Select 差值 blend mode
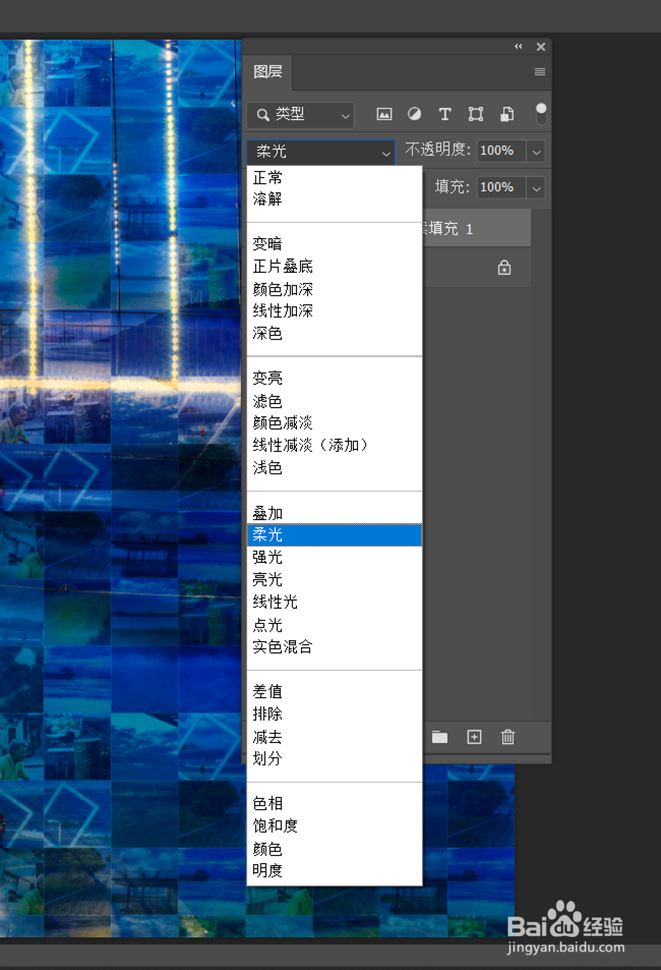This screenshot has width=661, height=970. tap(335, 692)
